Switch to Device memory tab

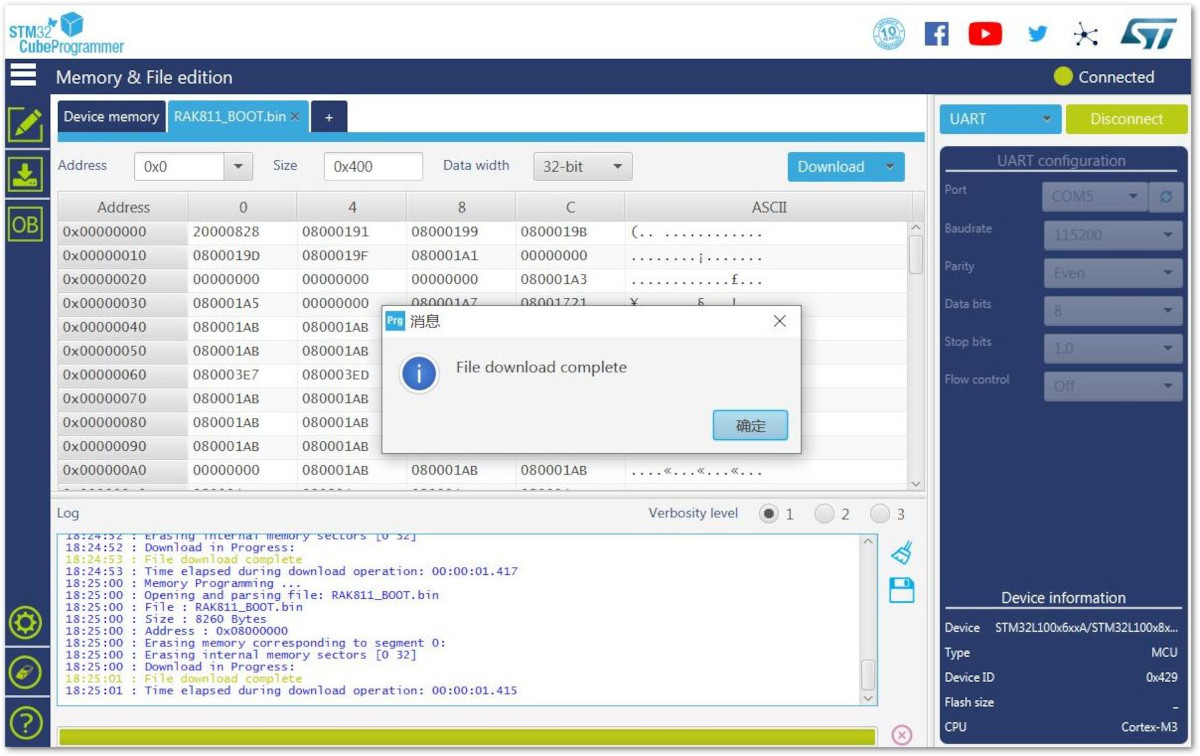tap(111, 117)
